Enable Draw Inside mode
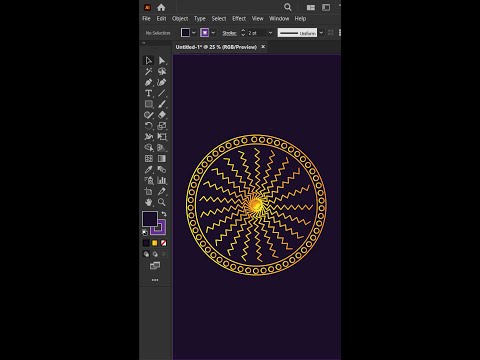Image resolution: width=480 pixels, height=360 pixels. click(x=163, y=254)
